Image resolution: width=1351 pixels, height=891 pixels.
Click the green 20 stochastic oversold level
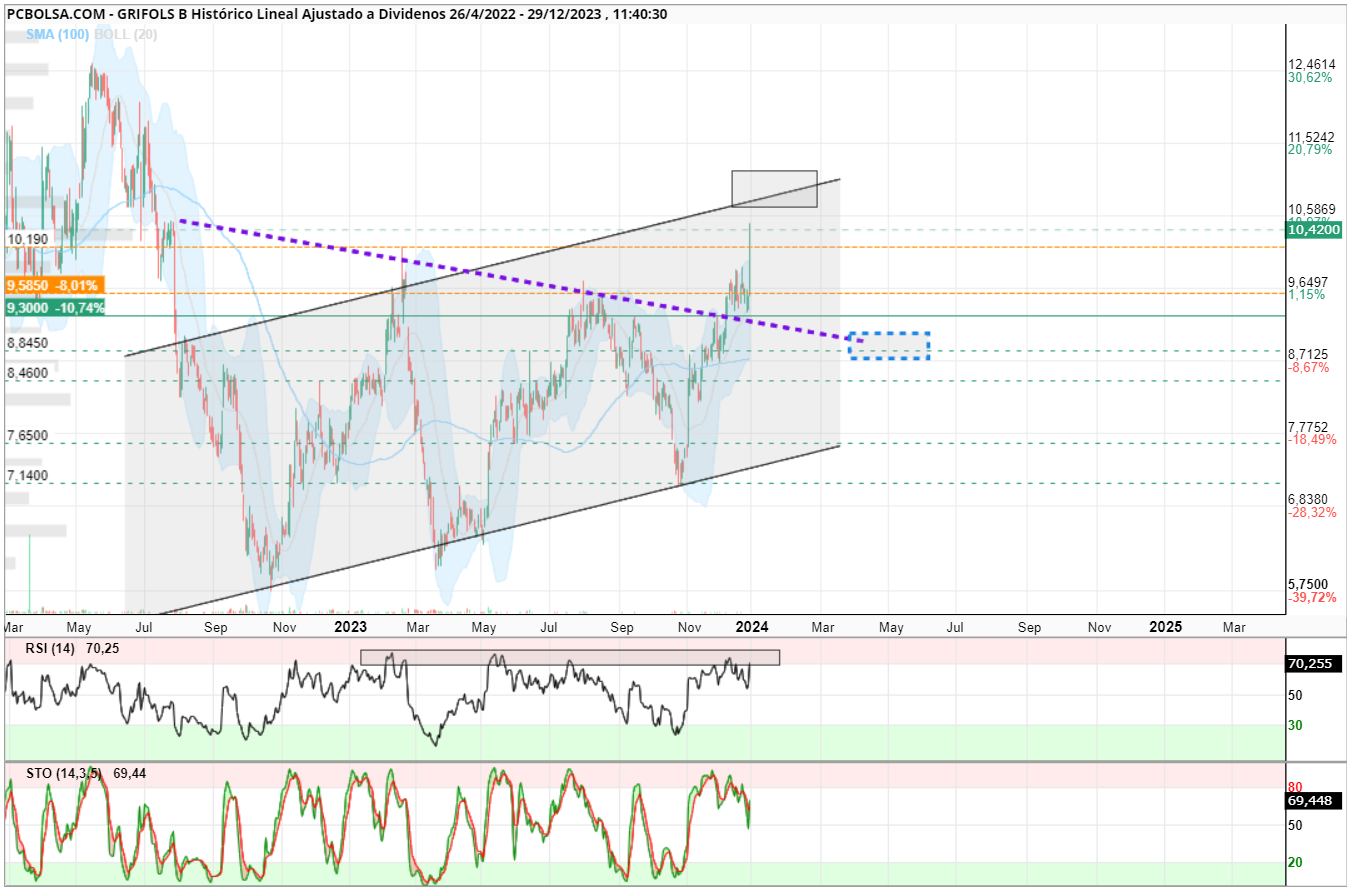click(1294, 862)
